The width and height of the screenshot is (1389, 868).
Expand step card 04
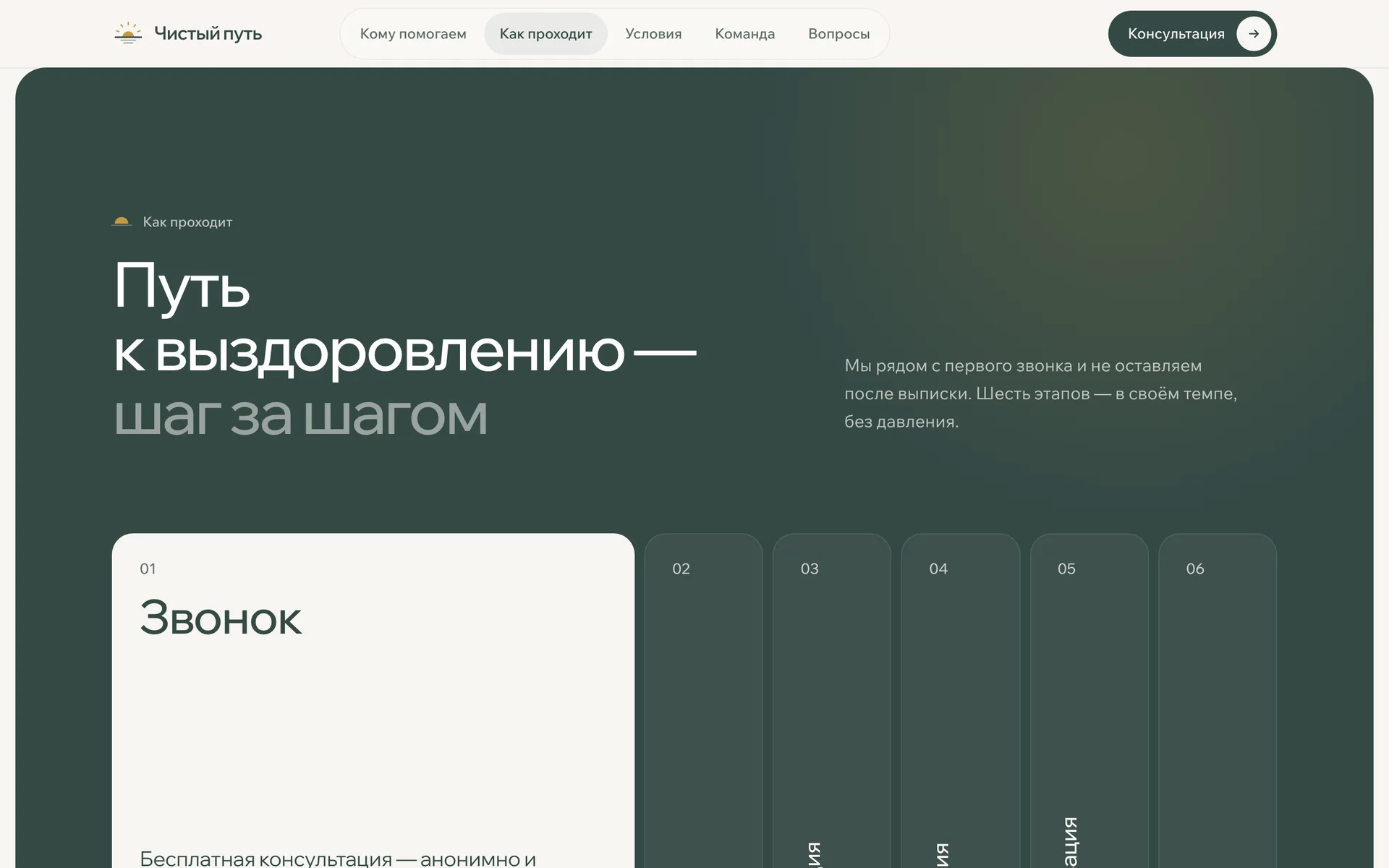pos(961,700)
